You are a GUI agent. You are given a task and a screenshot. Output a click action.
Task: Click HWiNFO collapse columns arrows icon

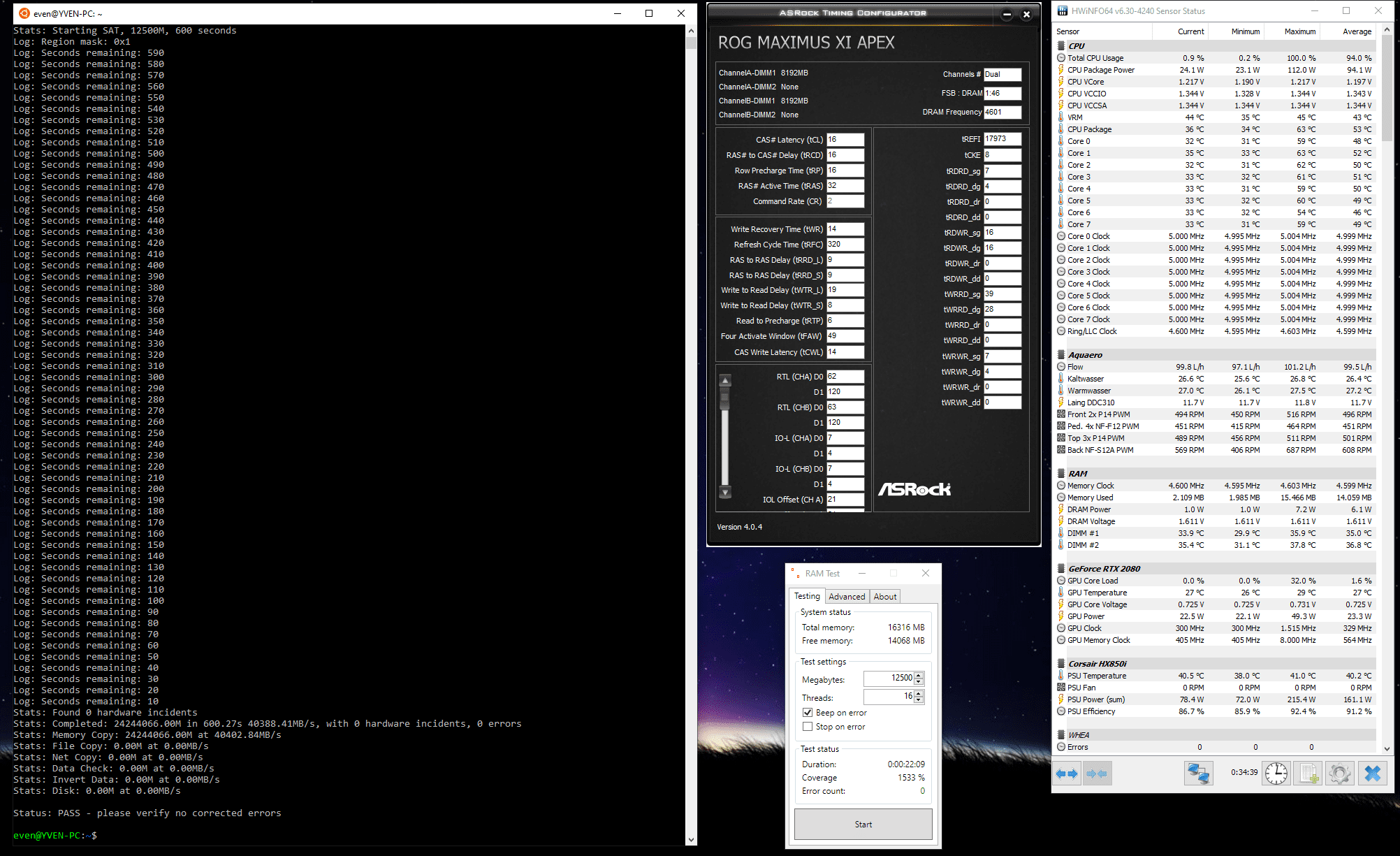1098,774
